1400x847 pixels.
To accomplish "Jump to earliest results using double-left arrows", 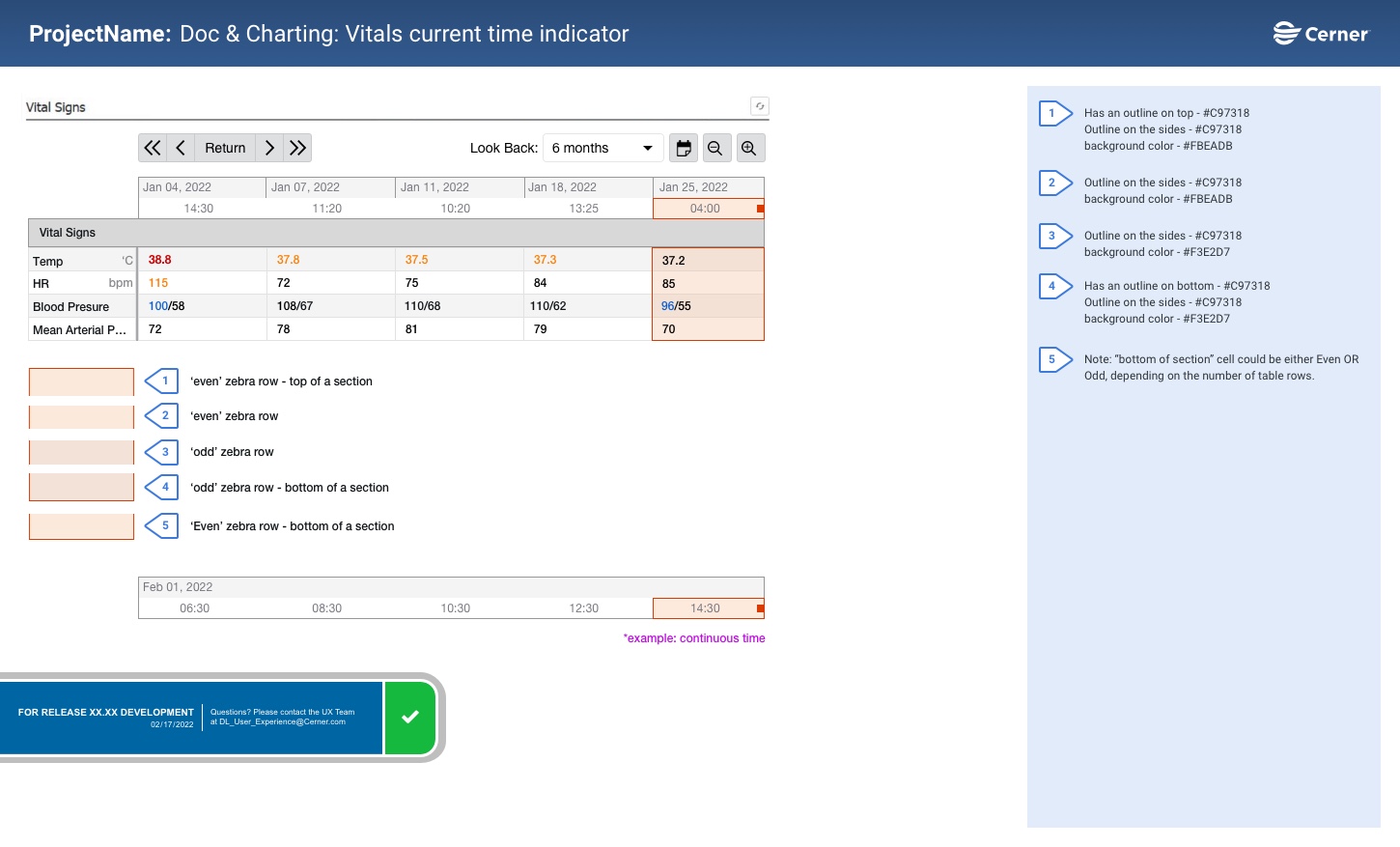I will [152, 148].
